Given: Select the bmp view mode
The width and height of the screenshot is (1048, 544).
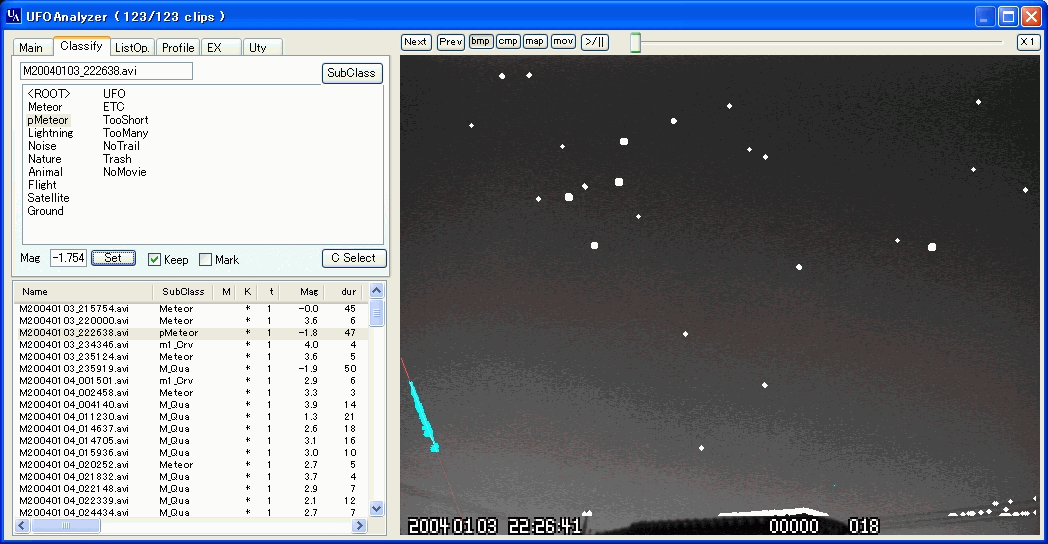Looking at the screenshot, I should pos(481,42).
